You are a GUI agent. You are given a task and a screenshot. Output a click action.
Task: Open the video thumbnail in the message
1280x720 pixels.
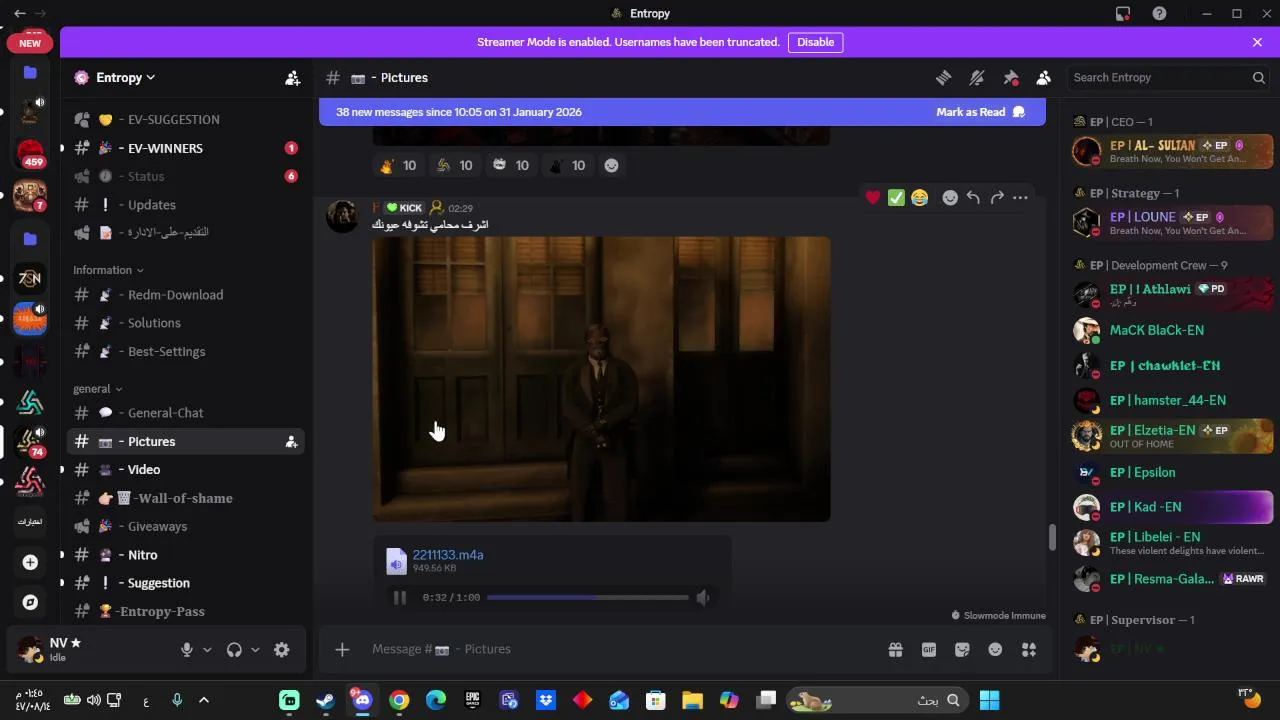coord(601,379)
